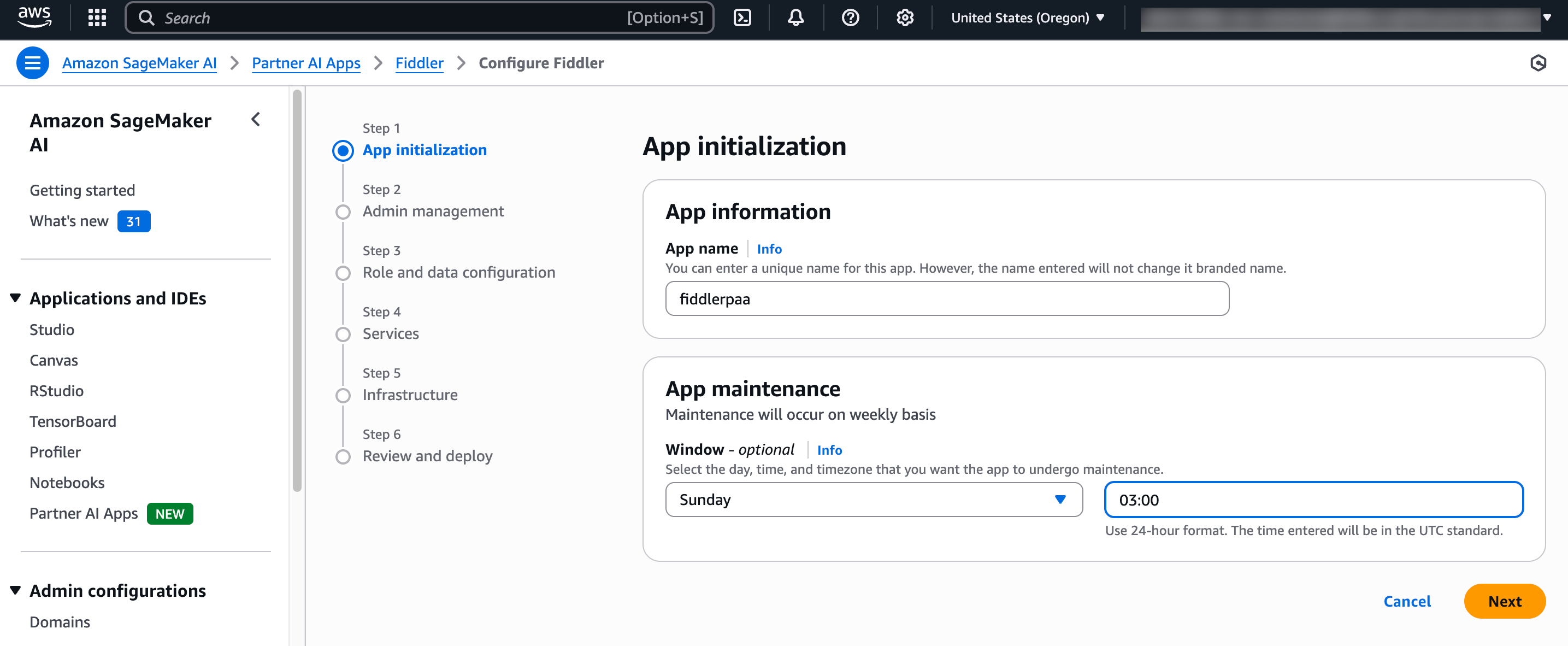Open the settings gear
1568x646 pixels.
pos(905,17)
